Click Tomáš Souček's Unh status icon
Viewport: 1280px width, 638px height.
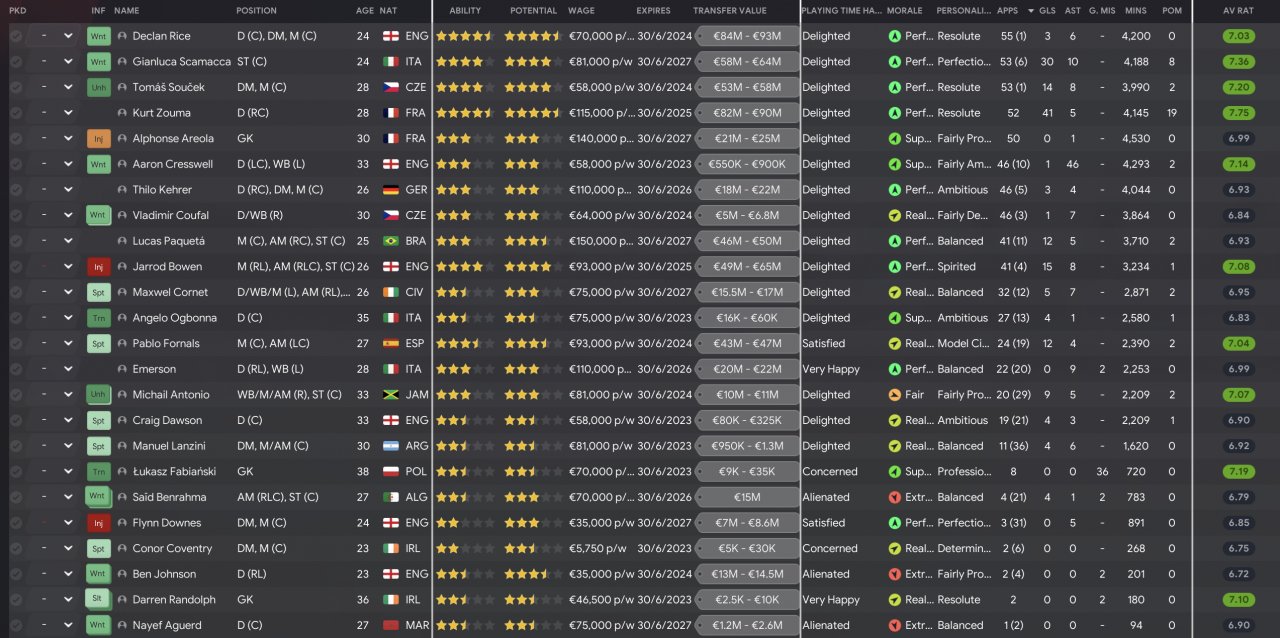(98, 87)
